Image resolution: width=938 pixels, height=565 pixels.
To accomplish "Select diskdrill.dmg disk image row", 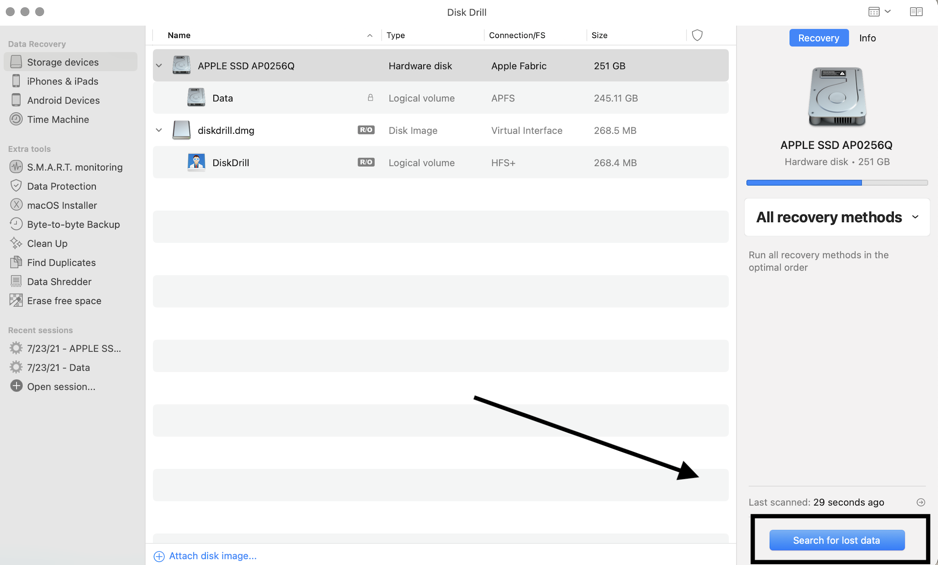I will (x=441, y=130).
